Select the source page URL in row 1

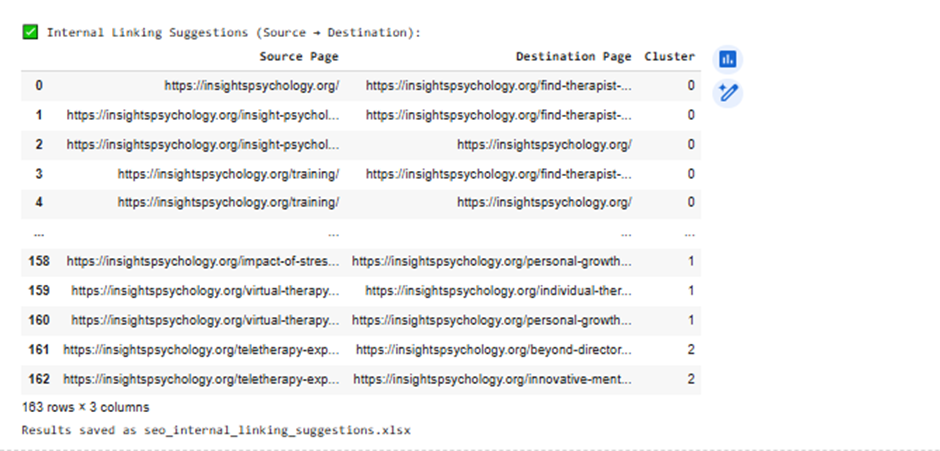click(203, 115)
